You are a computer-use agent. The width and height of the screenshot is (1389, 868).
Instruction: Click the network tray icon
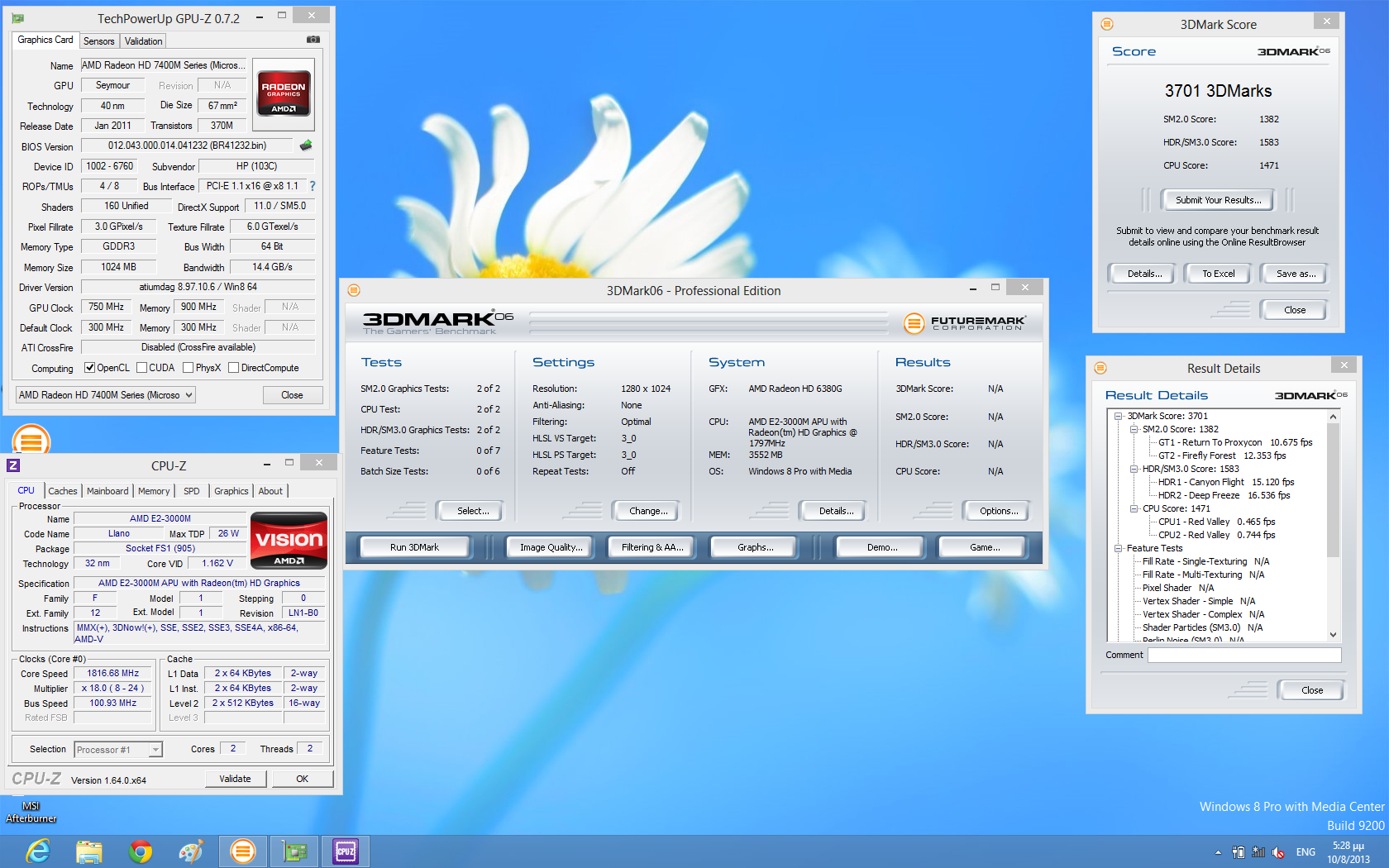(x=1258, y=852)
